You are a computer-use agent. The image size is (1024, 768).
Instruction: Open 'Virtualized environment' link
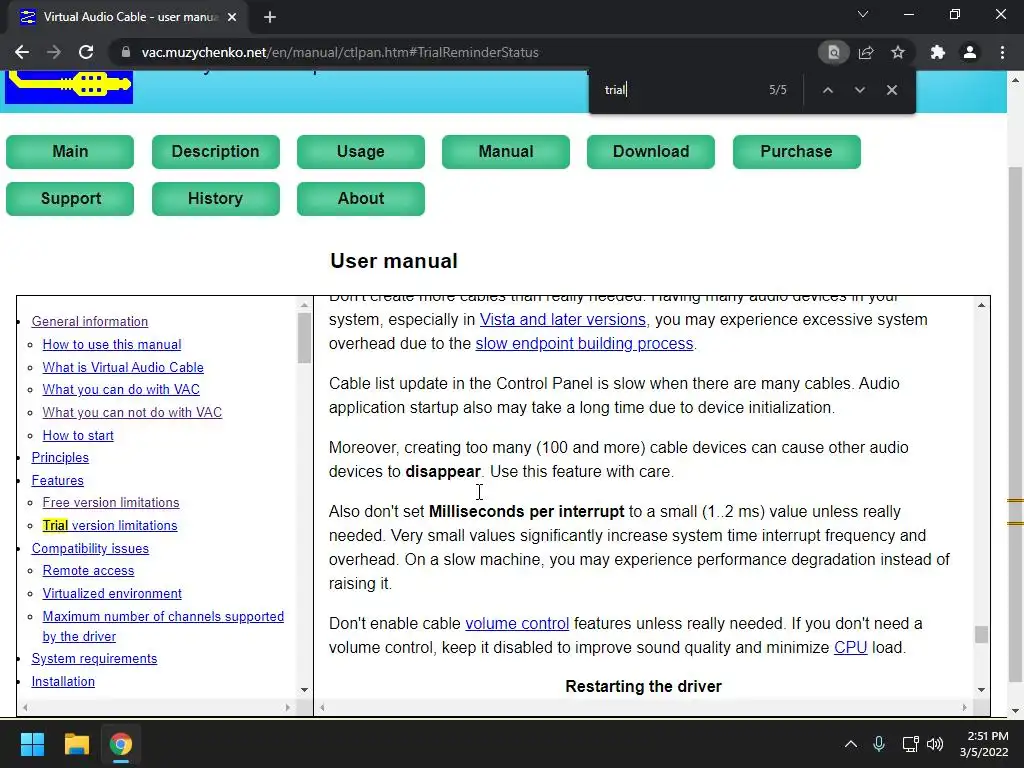pos(112,594)
